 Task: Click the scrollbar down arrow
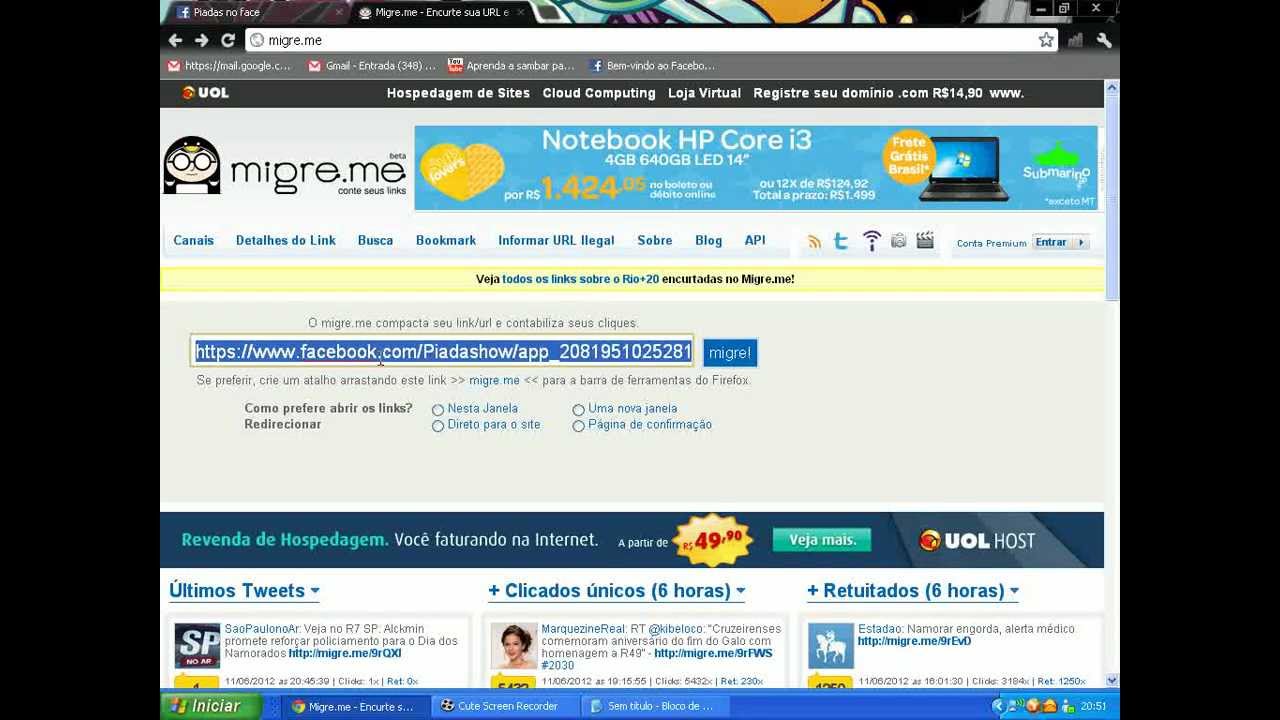pos(1112,681)
